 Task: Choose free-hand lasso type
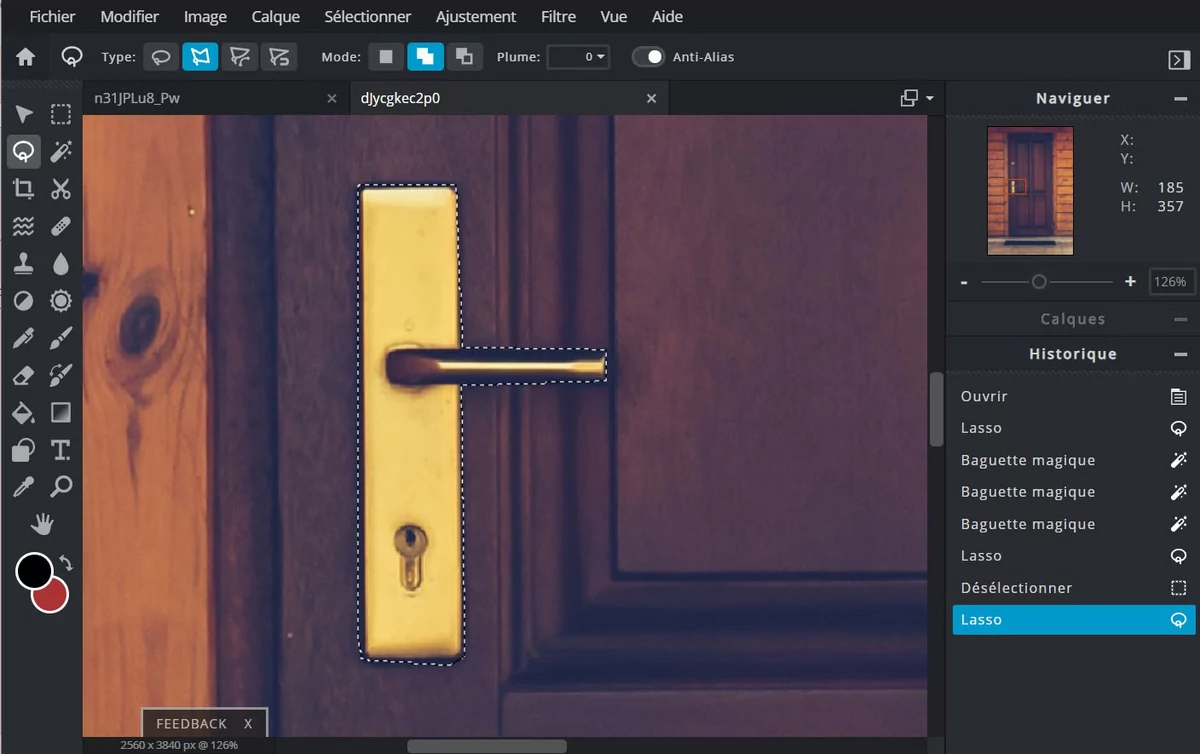coord(161,57)
